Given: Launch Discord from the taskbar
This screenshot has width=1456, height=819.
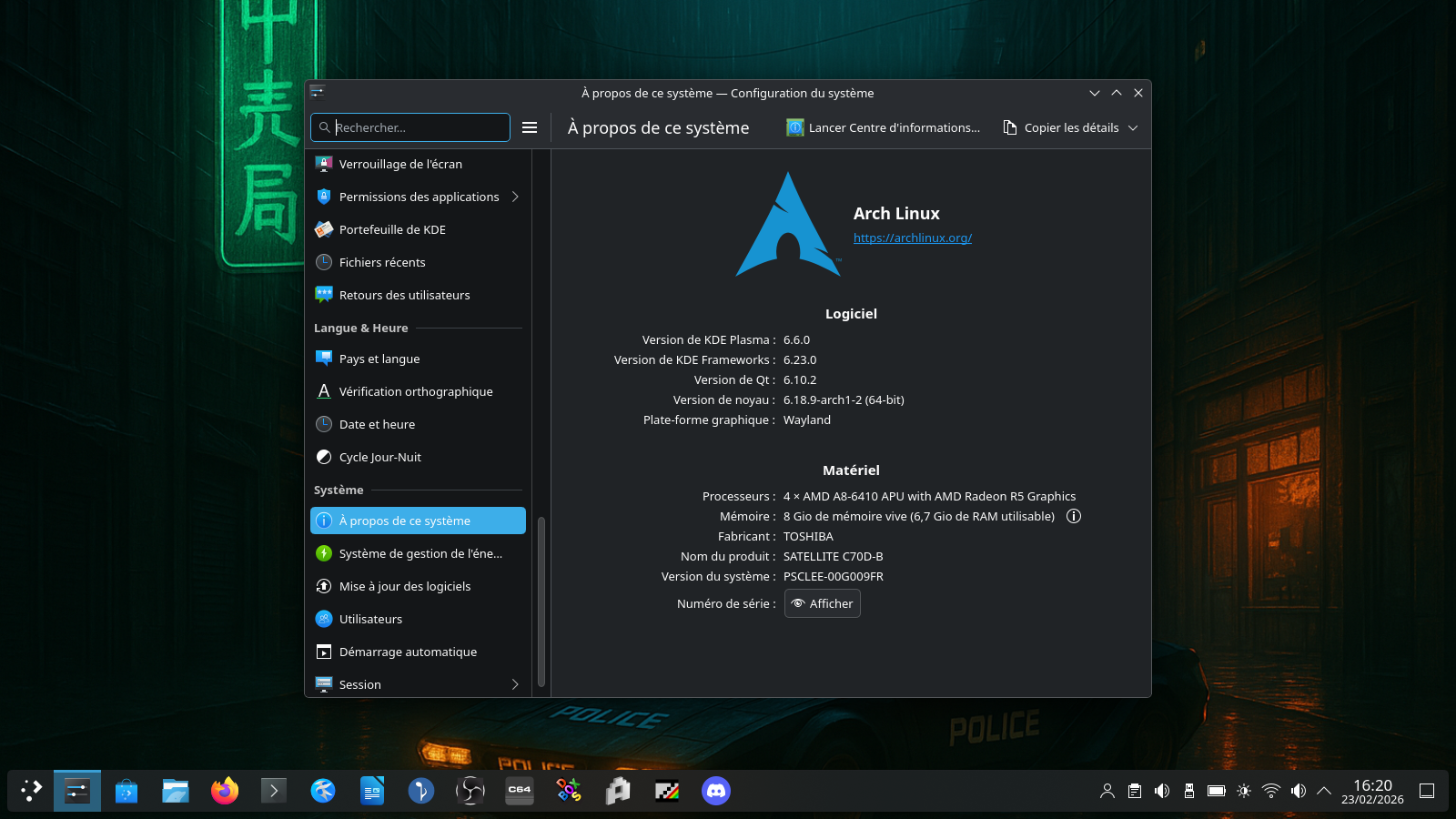Looking at the screenshot, I should 716,791.
